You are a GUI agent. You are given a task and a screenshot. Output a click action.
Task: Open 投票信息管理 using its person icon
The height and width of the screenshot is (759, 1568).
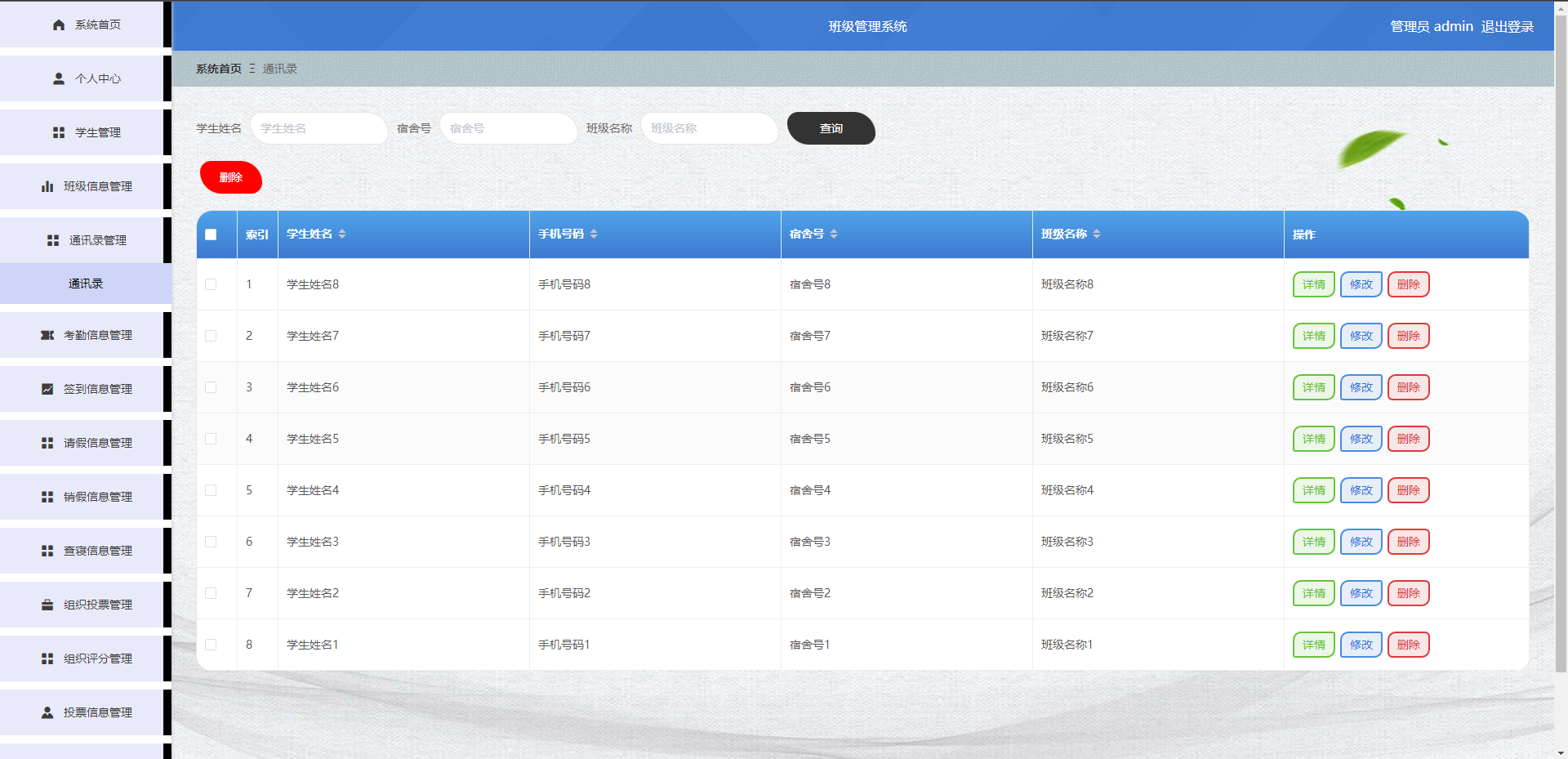(47, 712)
